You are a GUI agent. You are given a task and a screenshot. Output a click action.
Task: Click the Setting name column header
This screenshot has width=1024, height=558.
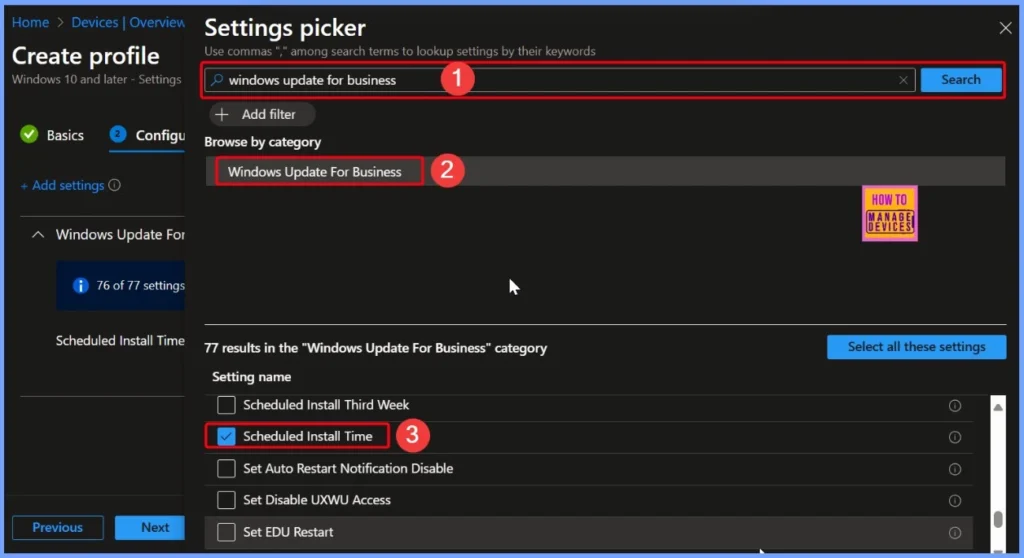[251, 377]
